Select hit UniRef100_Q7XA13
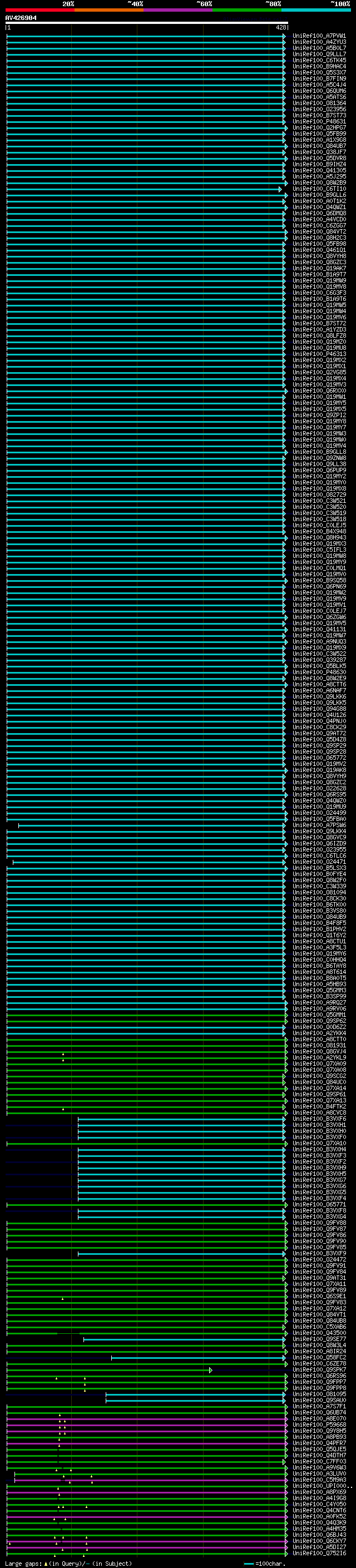 pos(319,1101)
